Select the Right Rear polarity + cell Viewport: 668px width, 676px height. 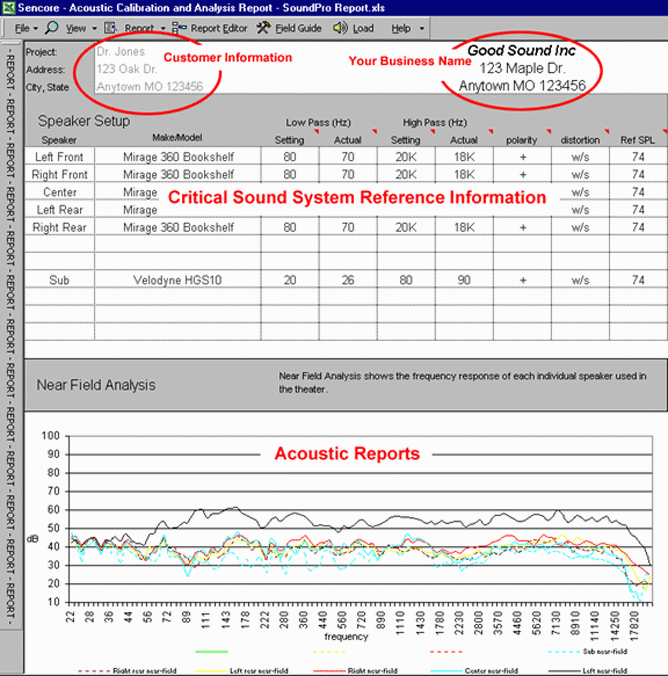click(x=522, y=228)
